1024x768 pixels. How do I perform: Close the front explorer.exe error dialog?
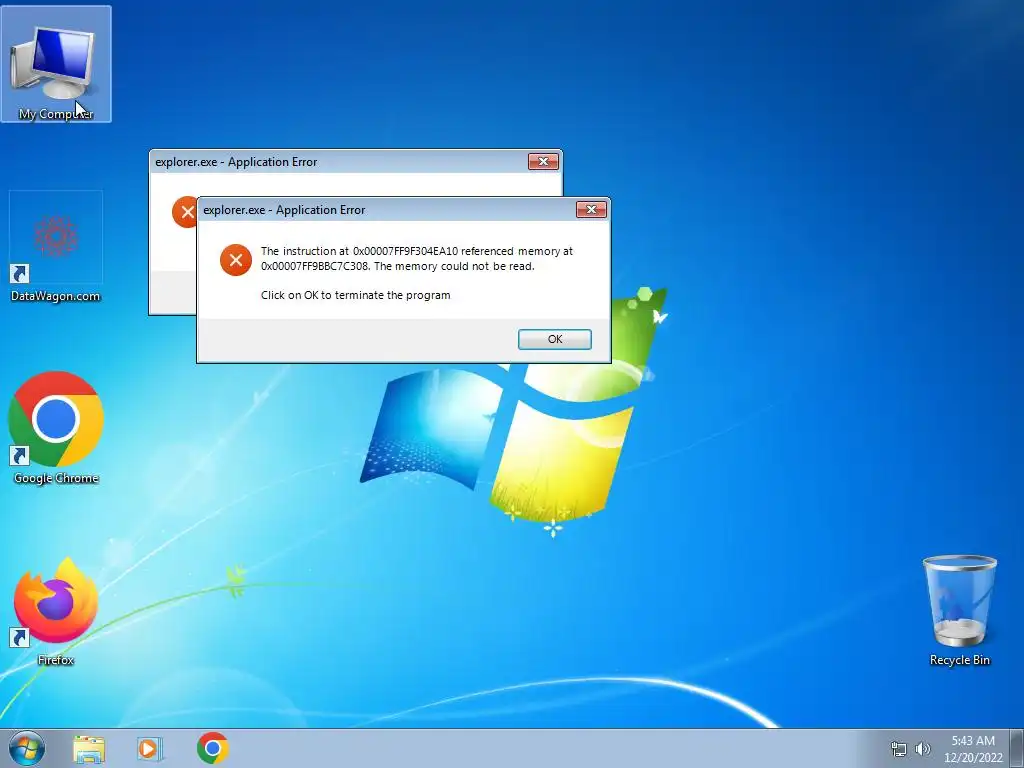pos(591,209)
